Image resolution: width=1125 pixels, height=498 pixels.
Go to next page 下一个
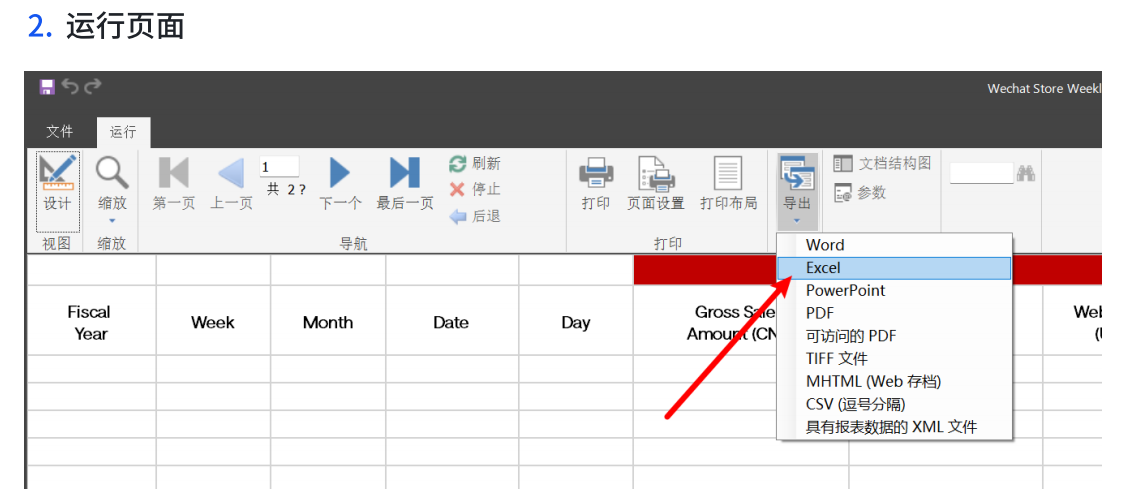point(340,184)
